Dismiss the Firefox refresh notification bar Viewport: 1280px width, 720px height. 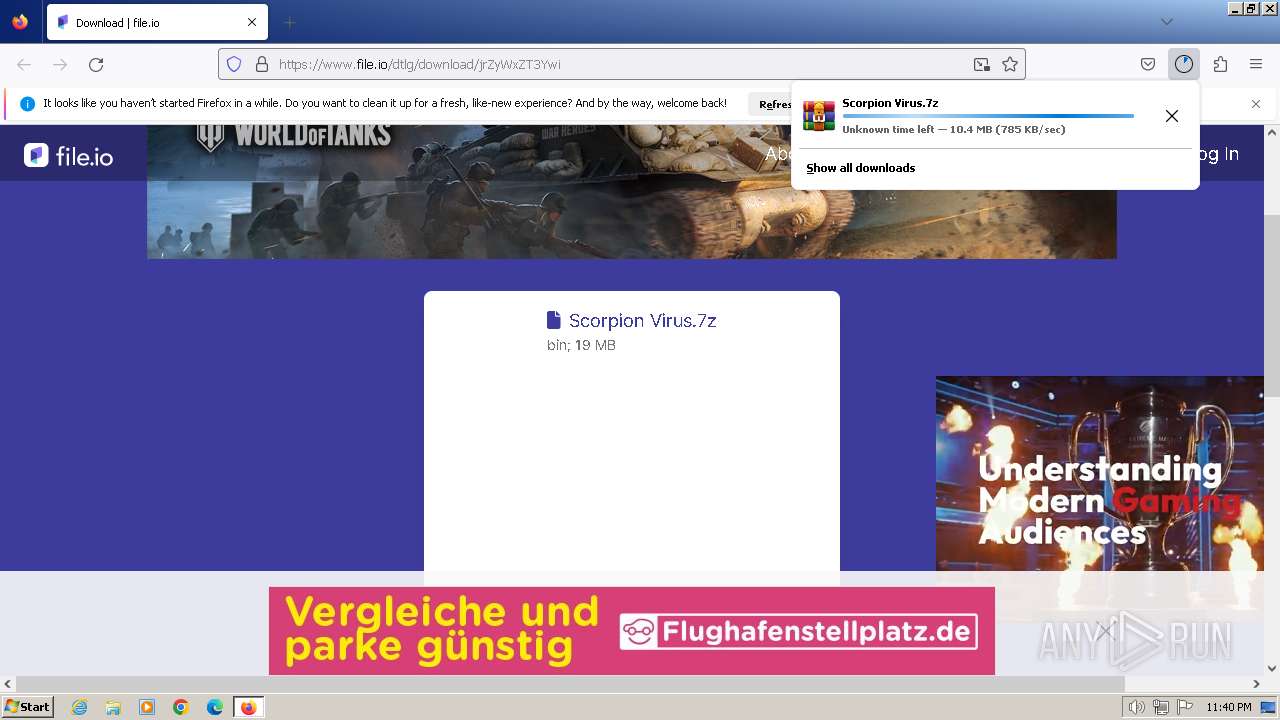(1256, 104)
